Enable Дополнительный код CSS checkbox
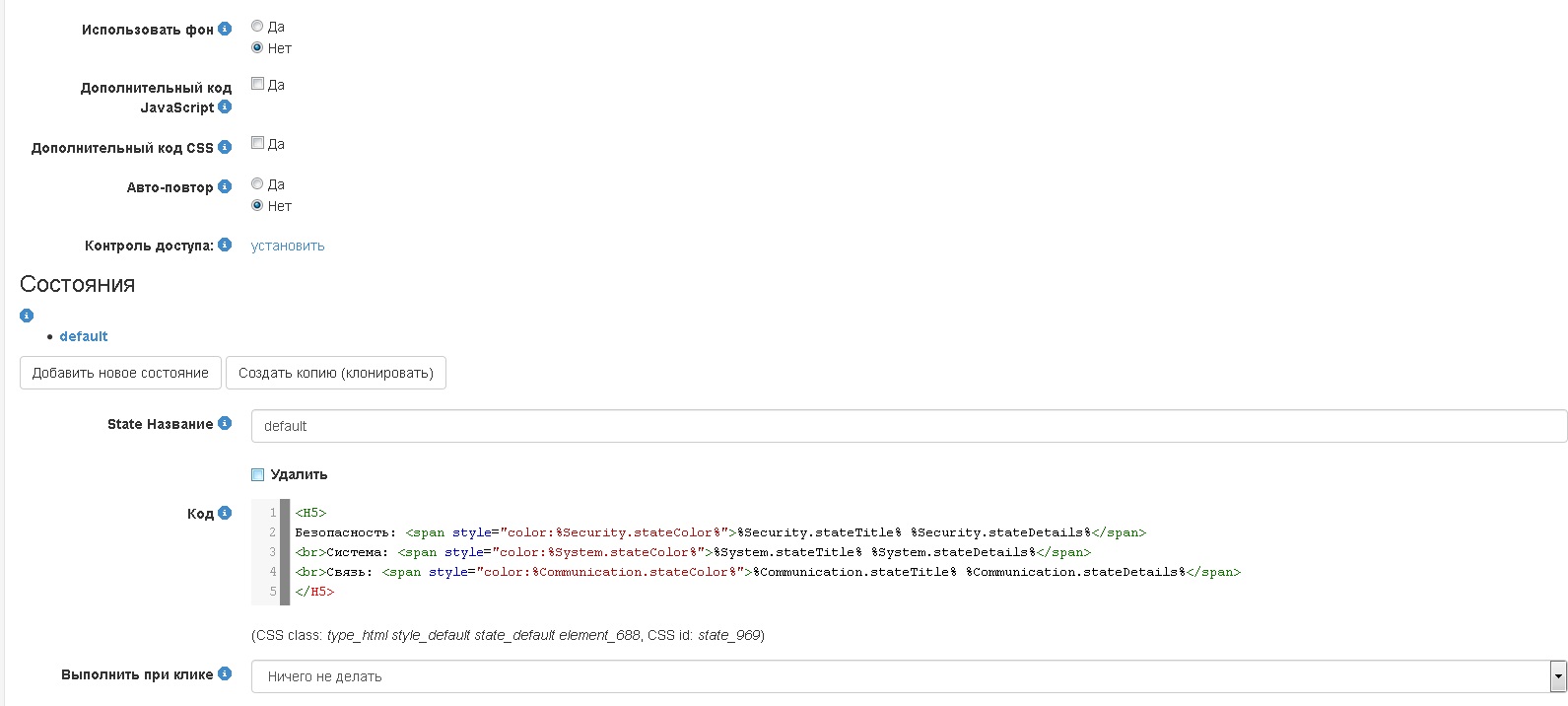Viewport: 1568px width, 706px height. pyautogui.click(x=257, y=143)
